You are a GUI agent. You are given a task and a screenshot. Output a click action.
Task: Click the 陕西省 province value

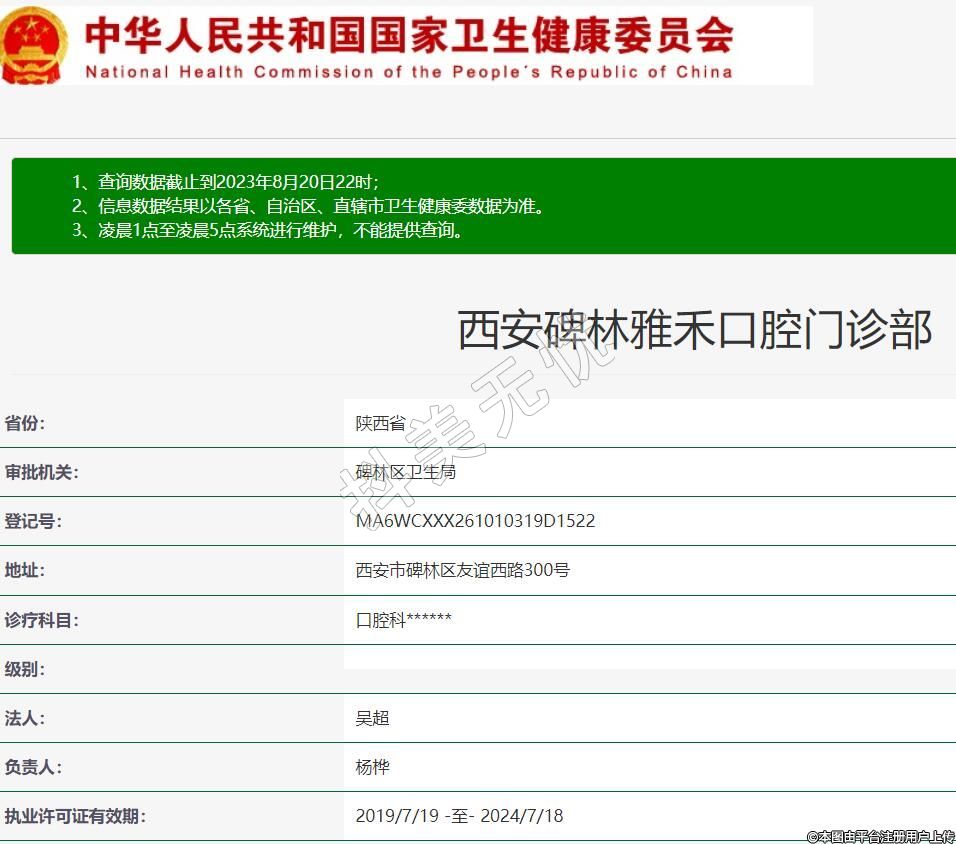point(381,423)
